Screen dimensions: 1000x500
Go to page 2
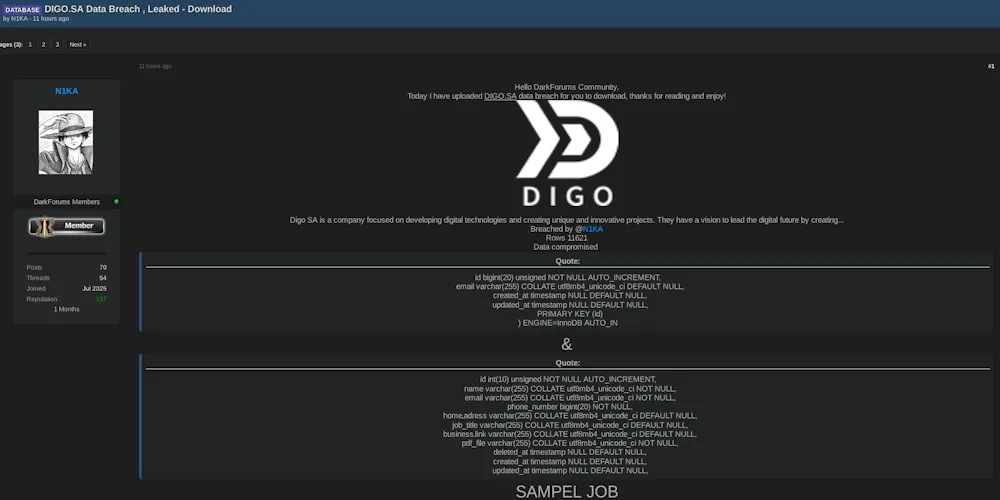(x=43, y=45)
